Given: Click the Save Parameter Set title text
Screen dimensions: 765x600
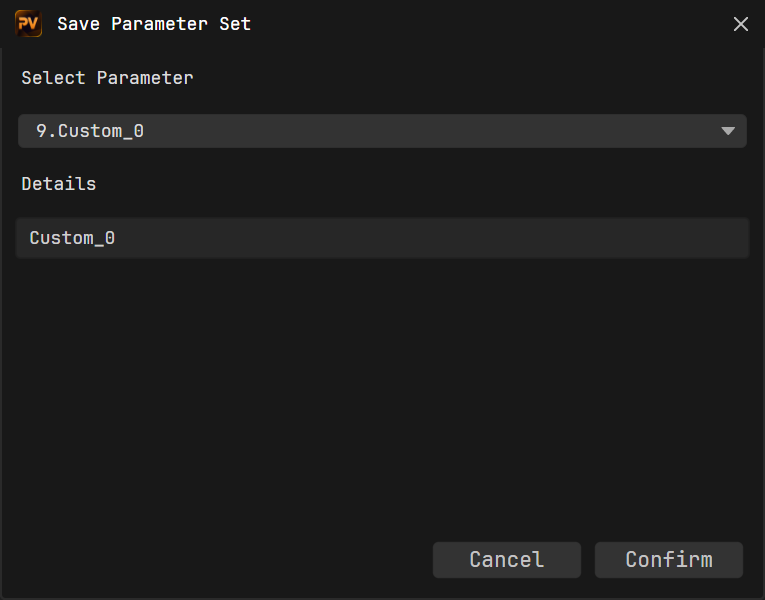Looking at the screenshot, I should (x=154, y=24).
